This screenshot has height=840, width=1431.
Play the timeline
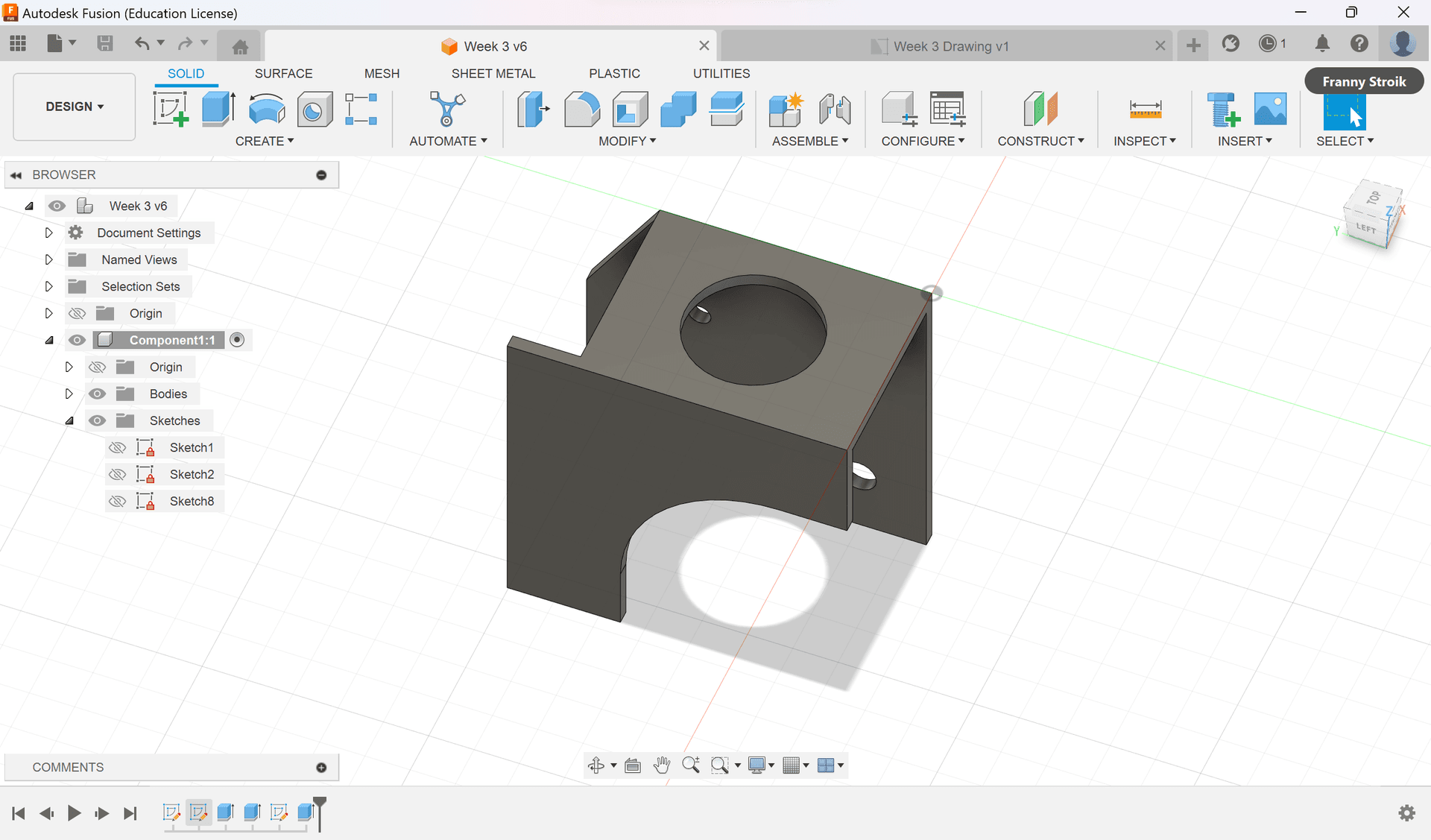pos(74,813)
